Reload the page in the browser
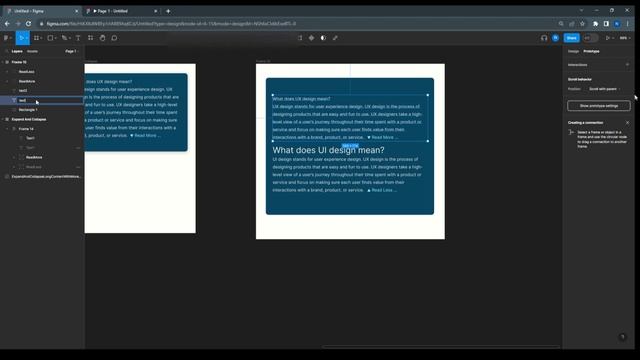640x360 pixels. pos(29,24)
